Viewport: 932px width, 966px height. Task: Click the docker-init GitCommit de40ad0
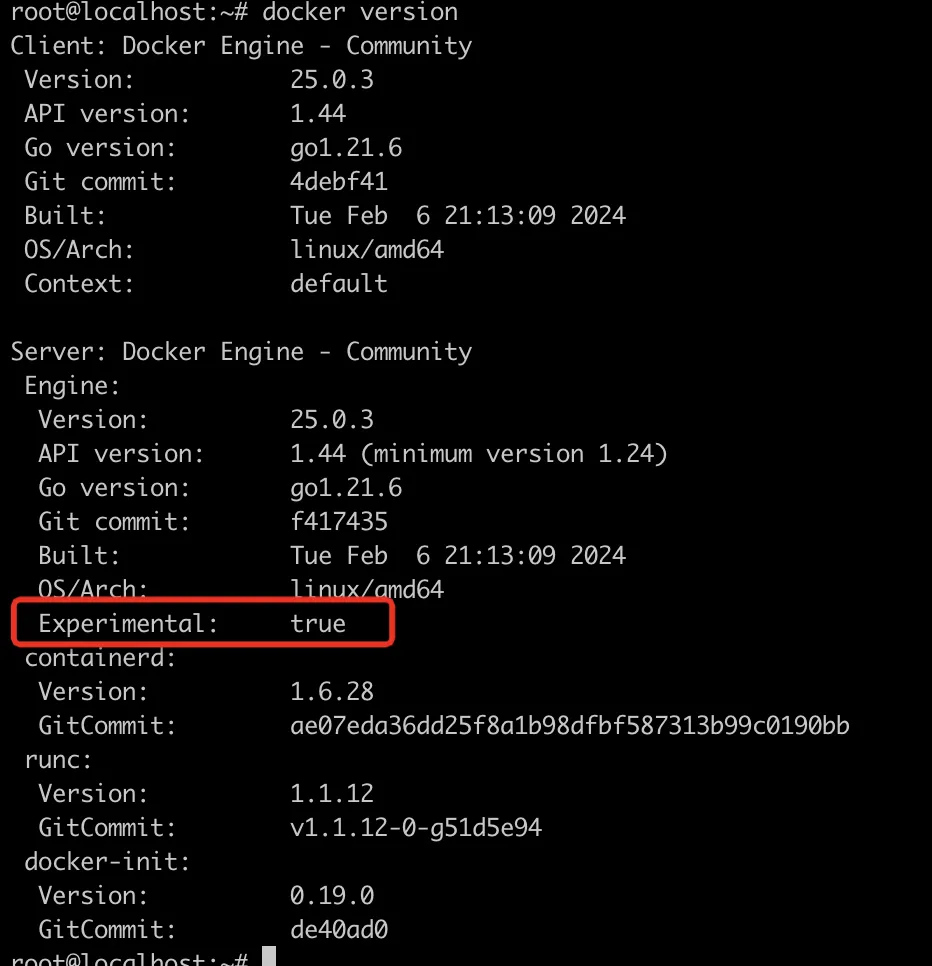(338, 930)
